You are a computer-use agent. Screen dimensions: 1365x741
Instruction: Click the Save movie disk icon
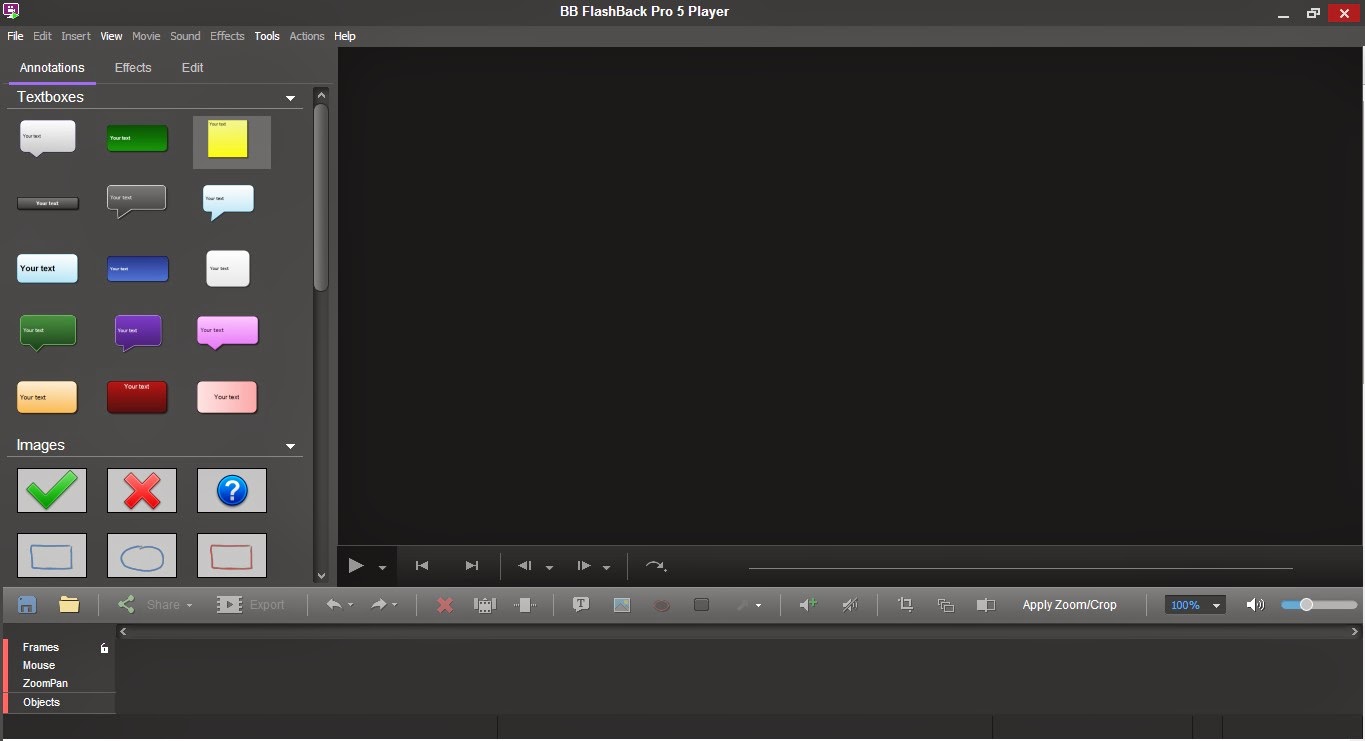pyautogui.click(x=28, y=605)
